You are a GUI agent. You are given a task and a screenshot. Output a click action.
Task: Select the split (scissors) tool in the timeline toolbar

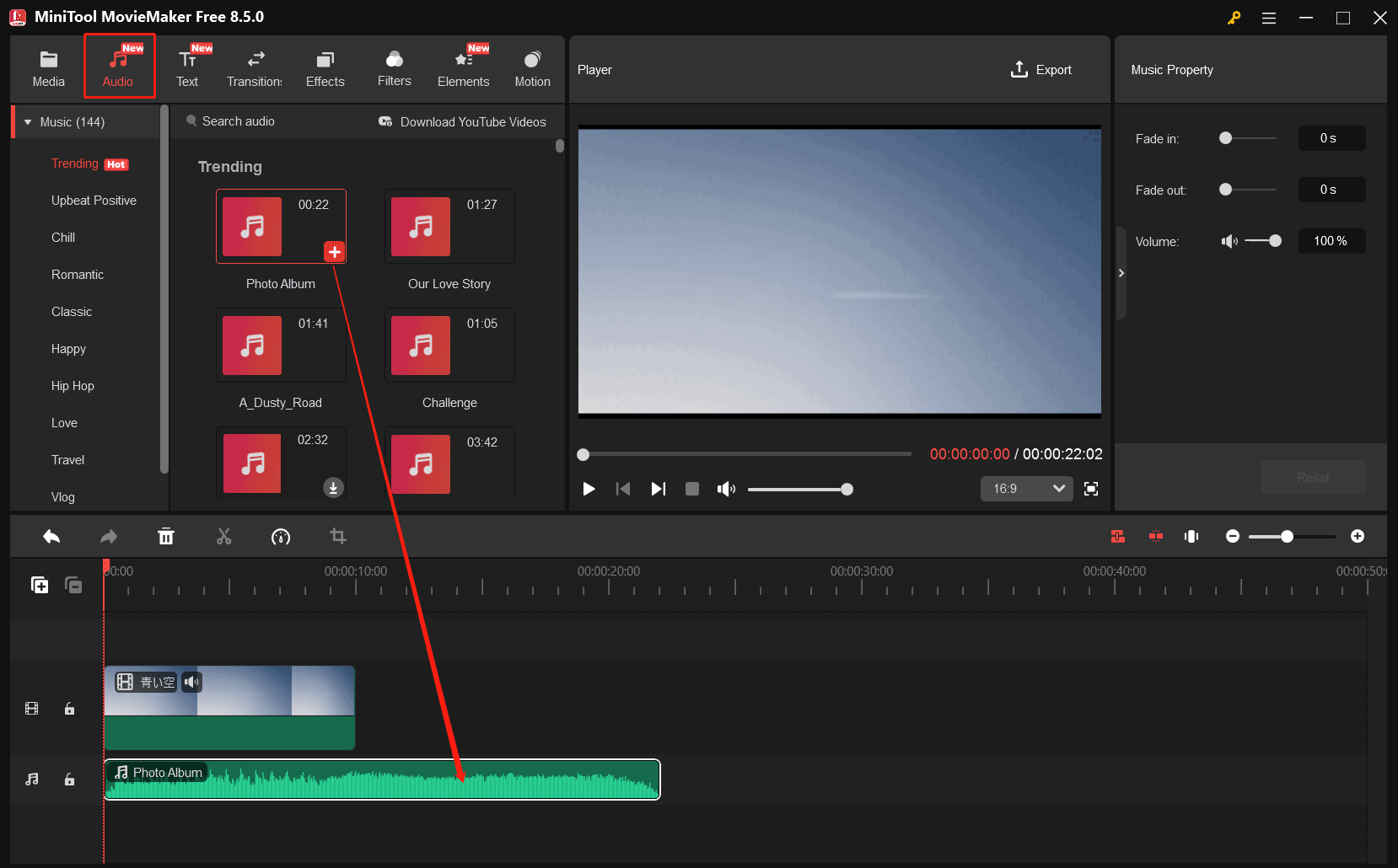pos(223,536)
